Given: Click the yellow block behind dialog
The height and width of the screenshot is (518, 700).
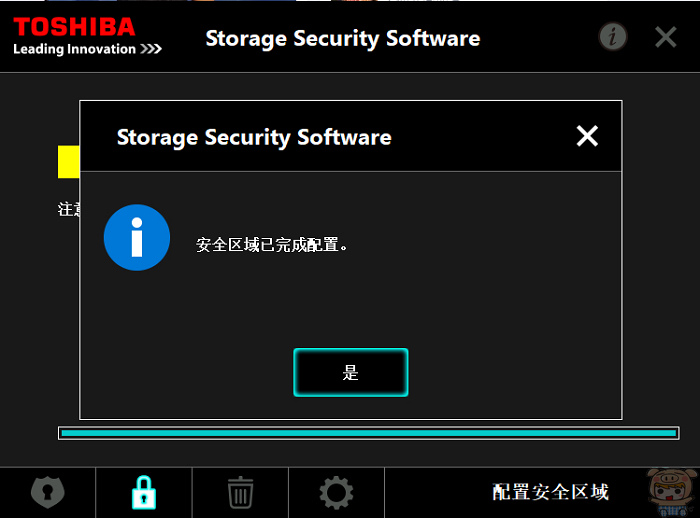Looking at the screenshot, I should pyautogui.click(x=68, y=162).
